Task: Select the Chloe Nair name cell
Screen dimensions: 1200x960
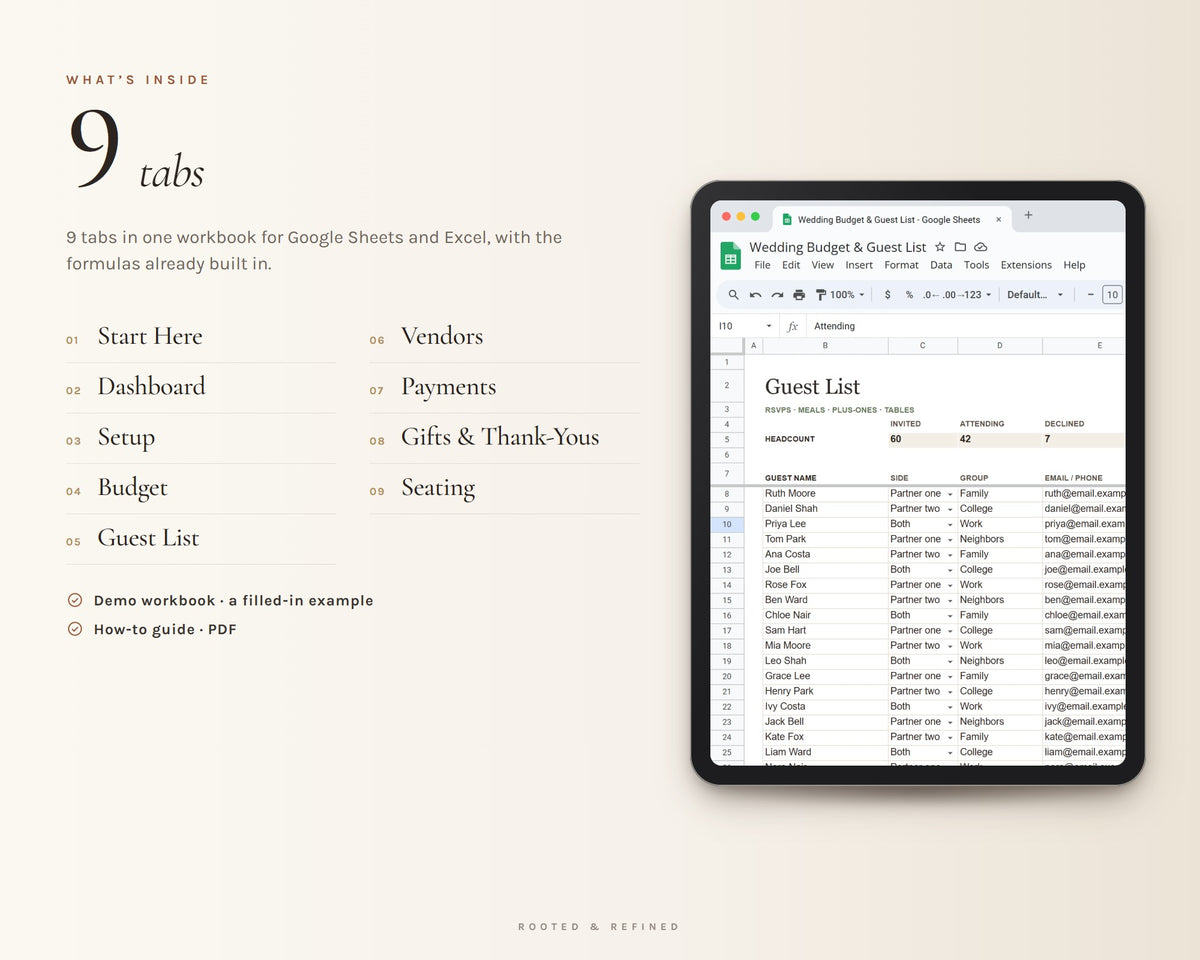Action: [825, 615]
